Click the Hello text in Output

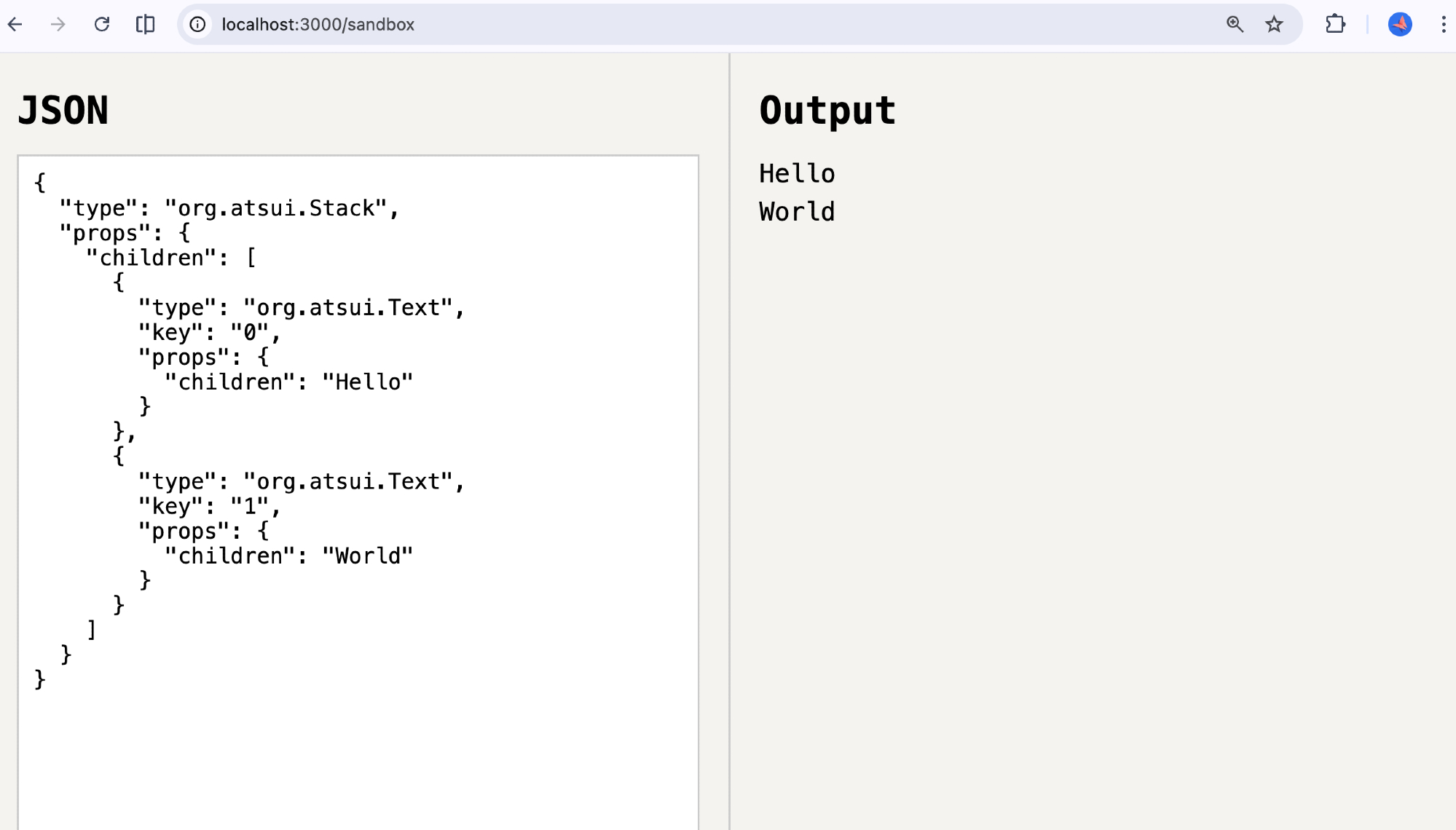(x=797, y=174)
